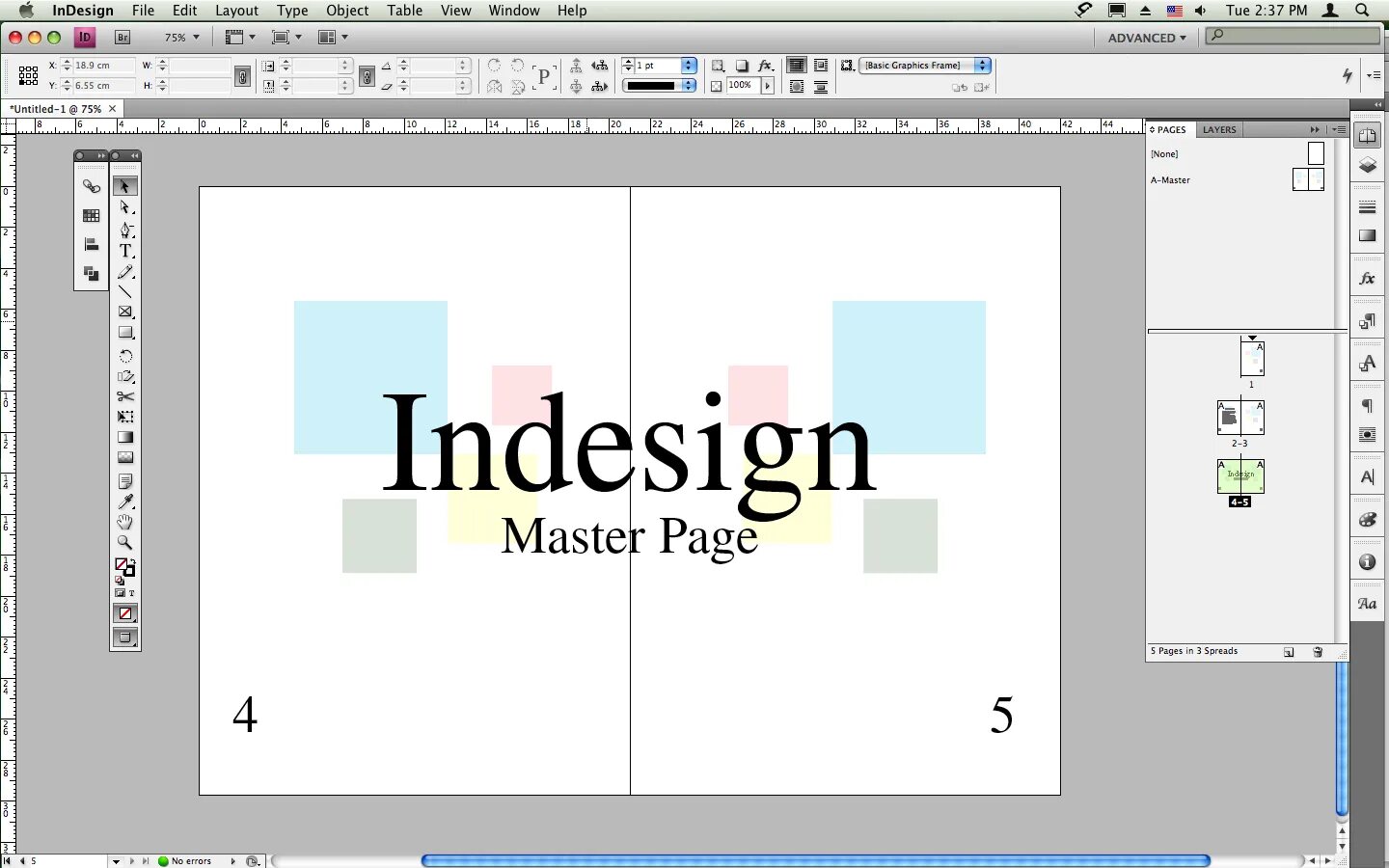Switch to the LAYERS tab

1219,129
